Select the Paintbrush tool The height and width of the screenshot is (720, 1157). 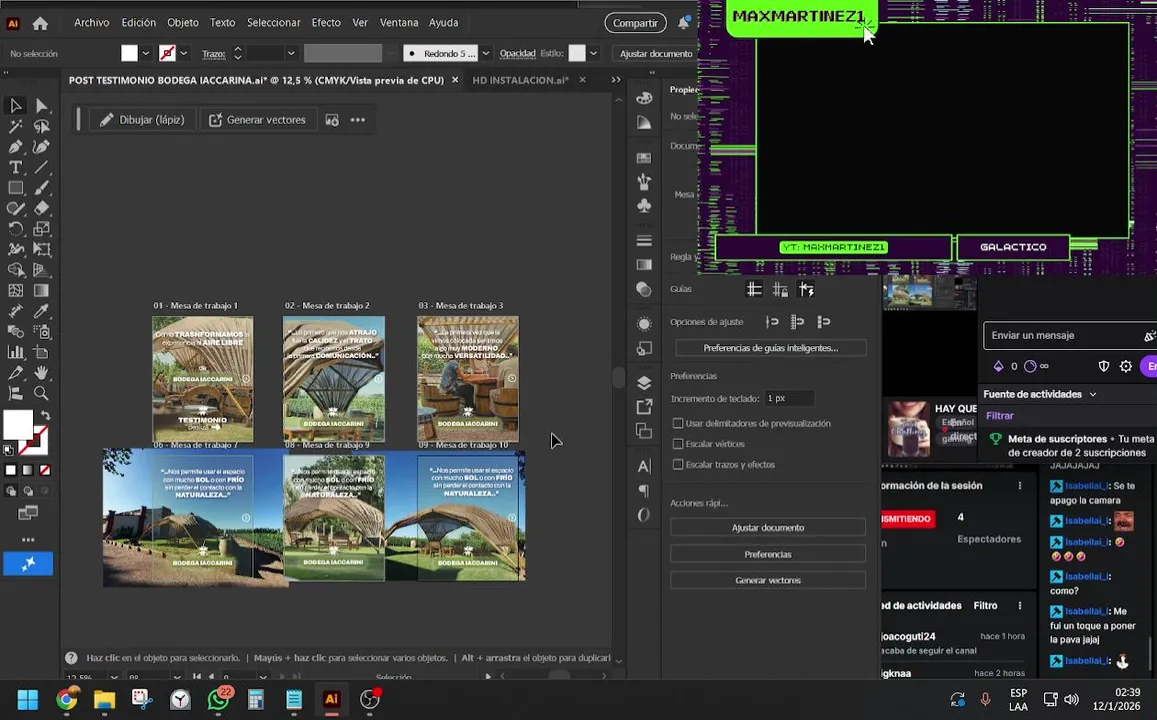pos(41,188)
